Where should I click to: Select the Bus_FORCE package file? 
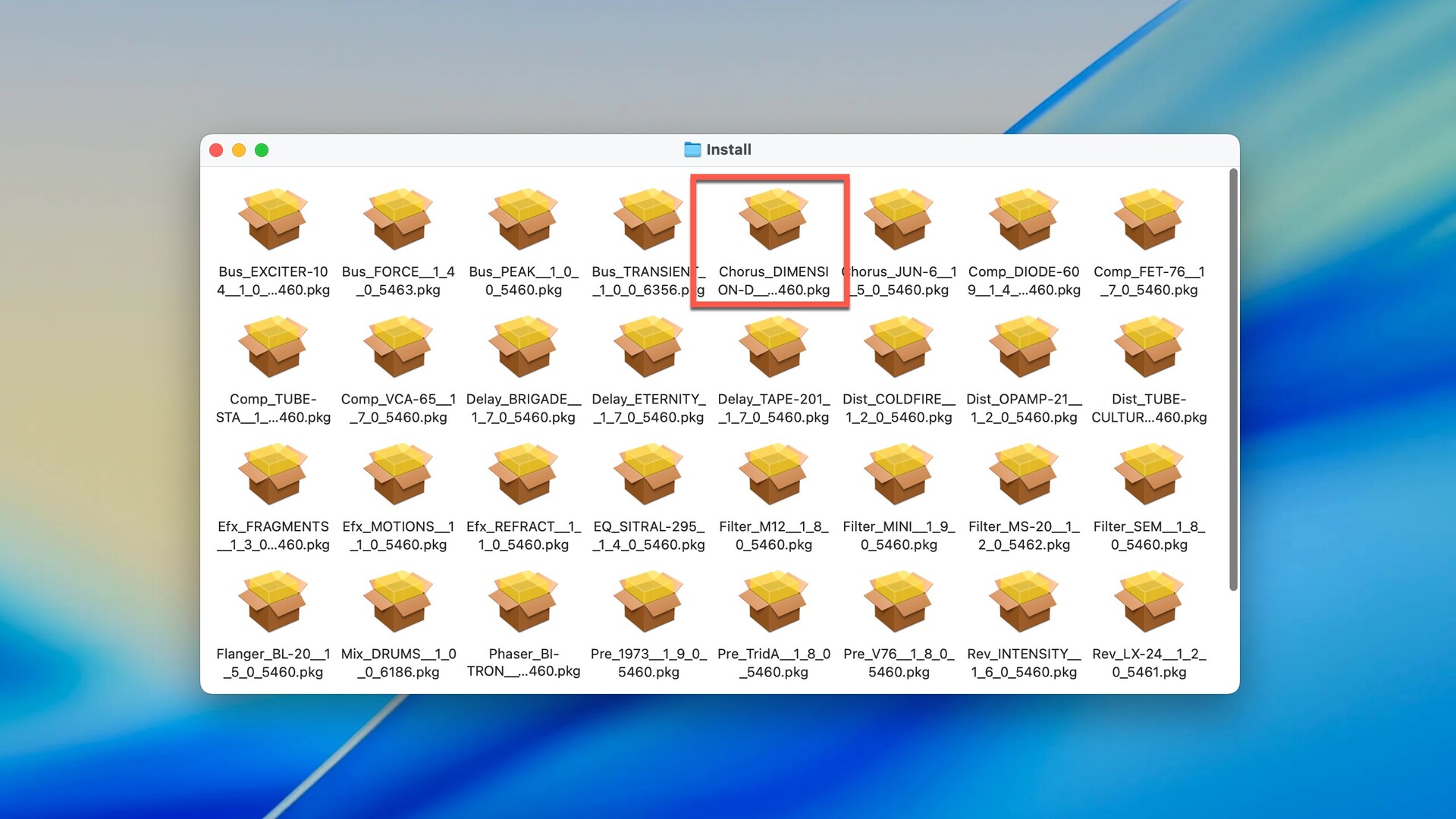398,220
